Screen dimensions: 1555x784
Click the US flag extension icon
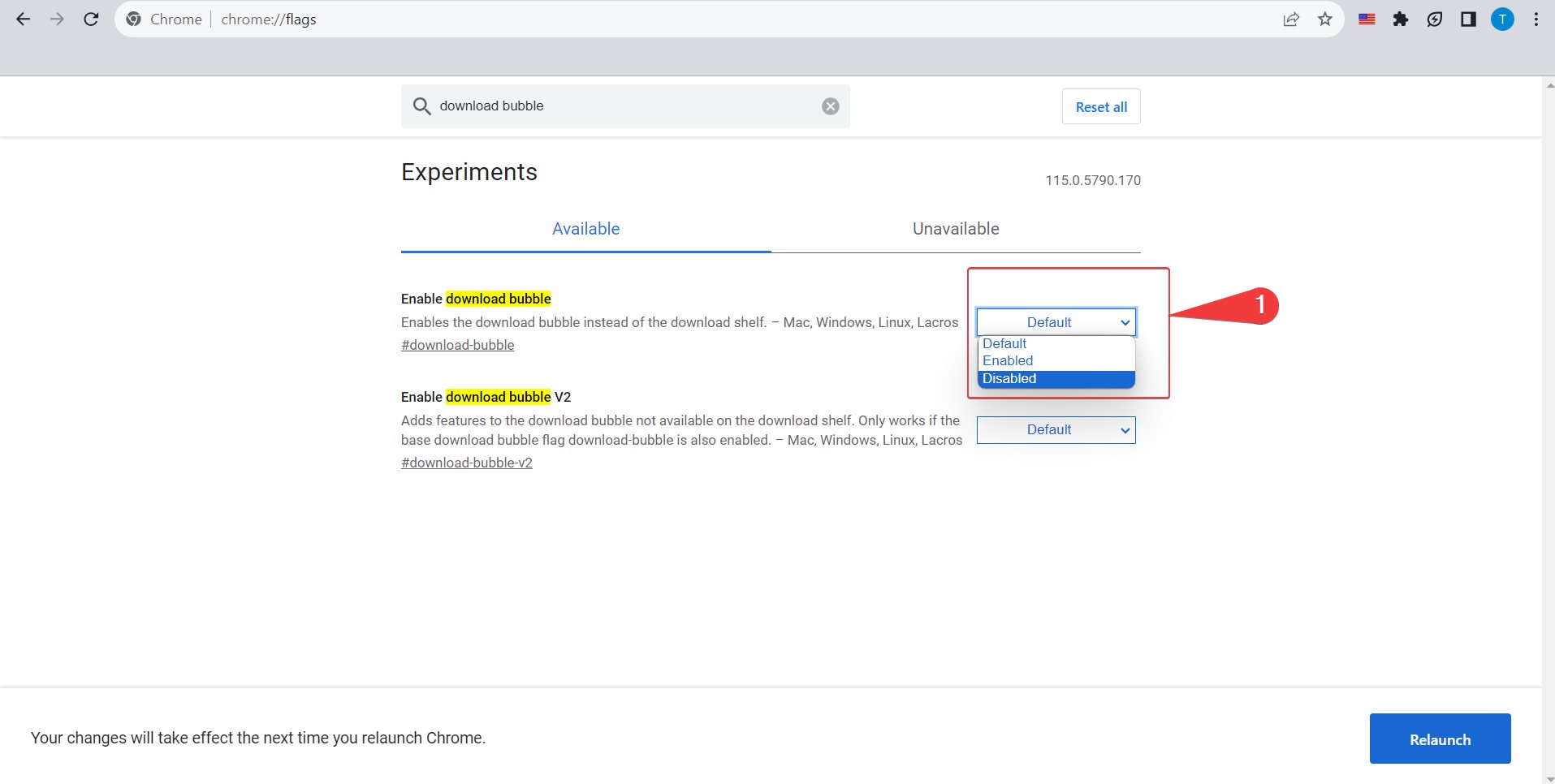(x=1367, y=19)
